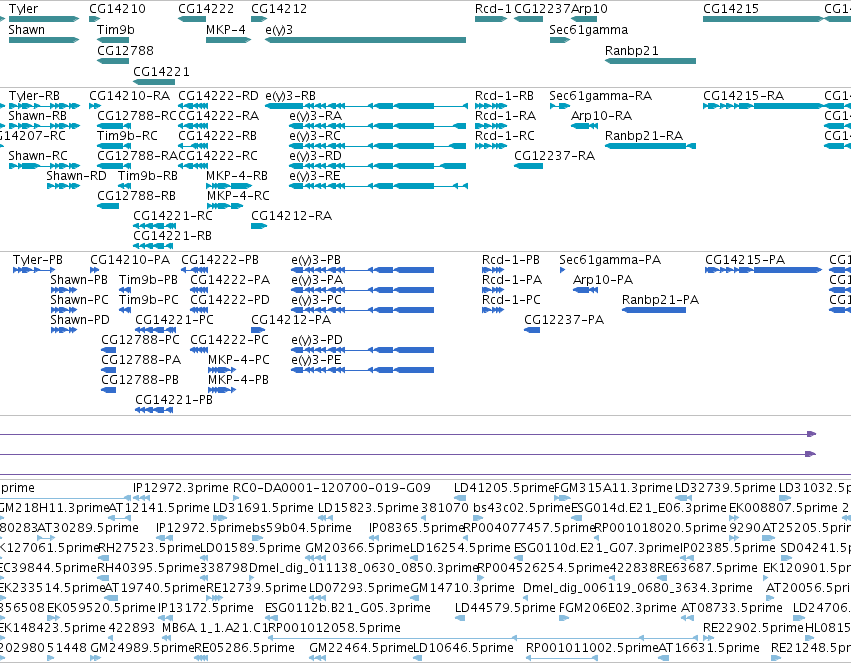Click the Ranbp21-PA protein label

[x=661, y=300]
